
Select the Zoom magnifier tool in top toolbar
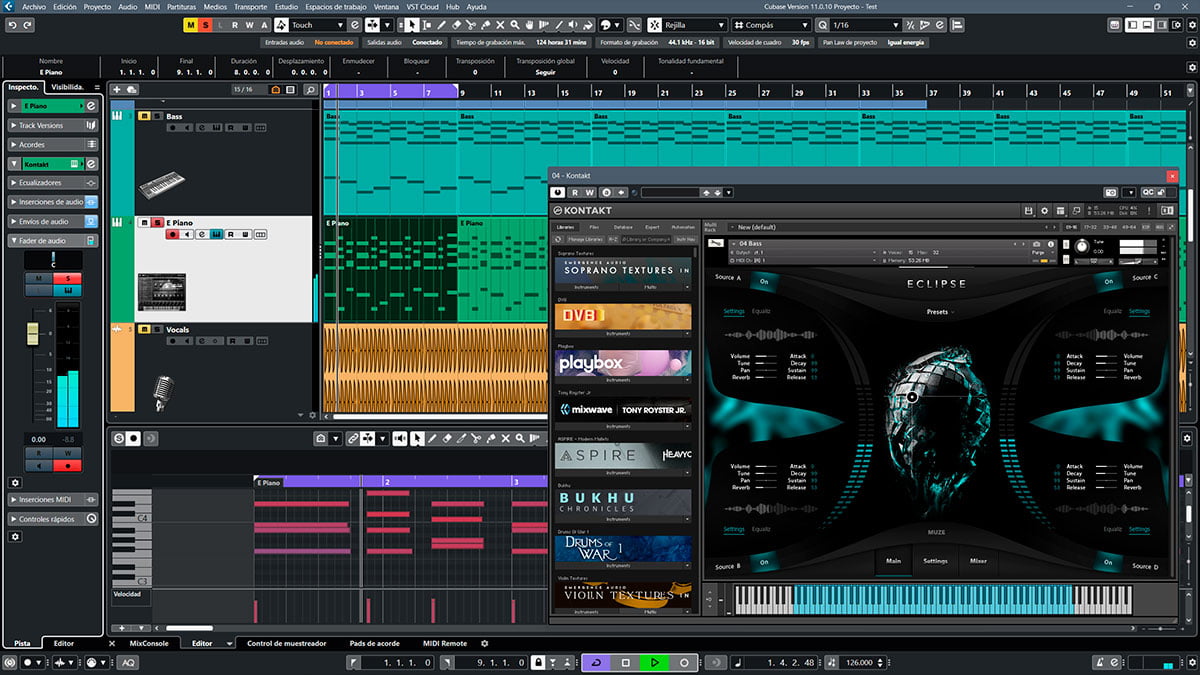coord(515,24)
